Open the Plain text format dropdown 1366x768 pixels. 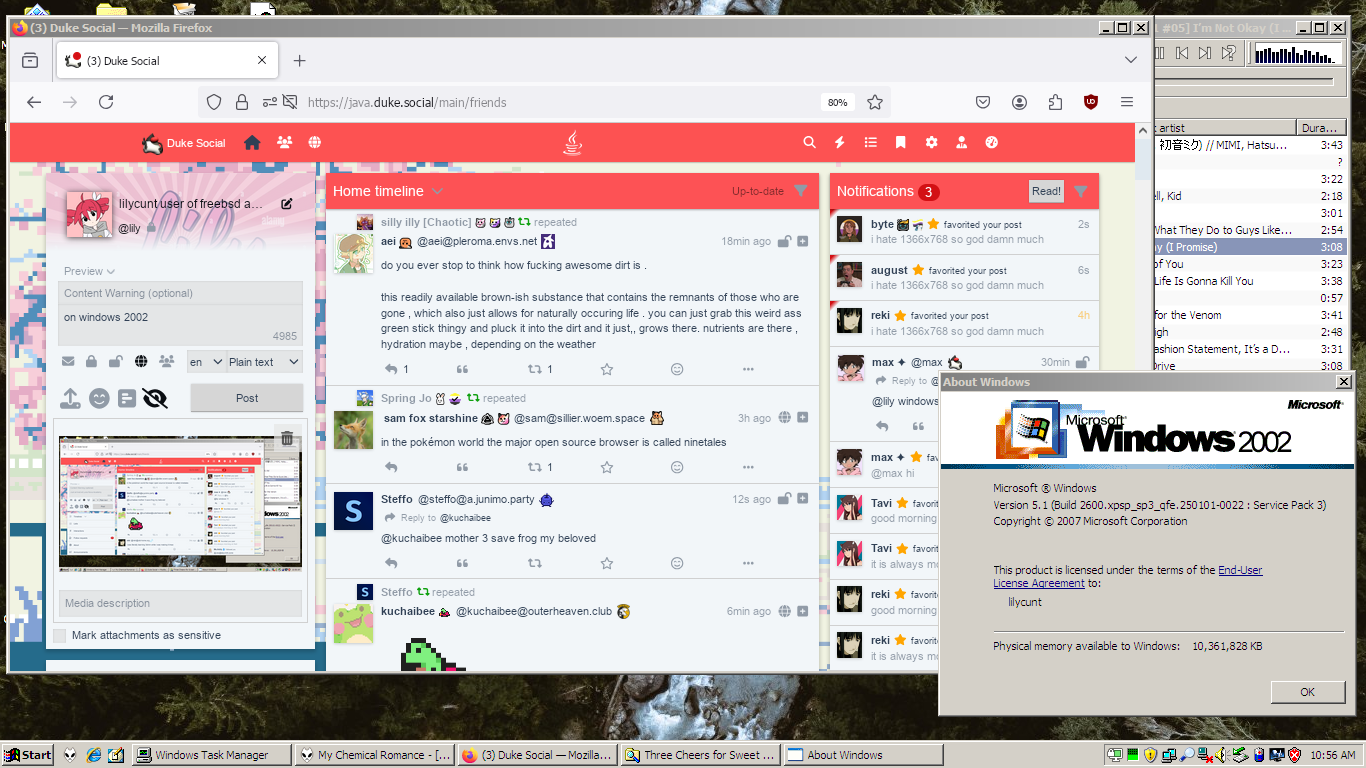[x=265, y=362]
